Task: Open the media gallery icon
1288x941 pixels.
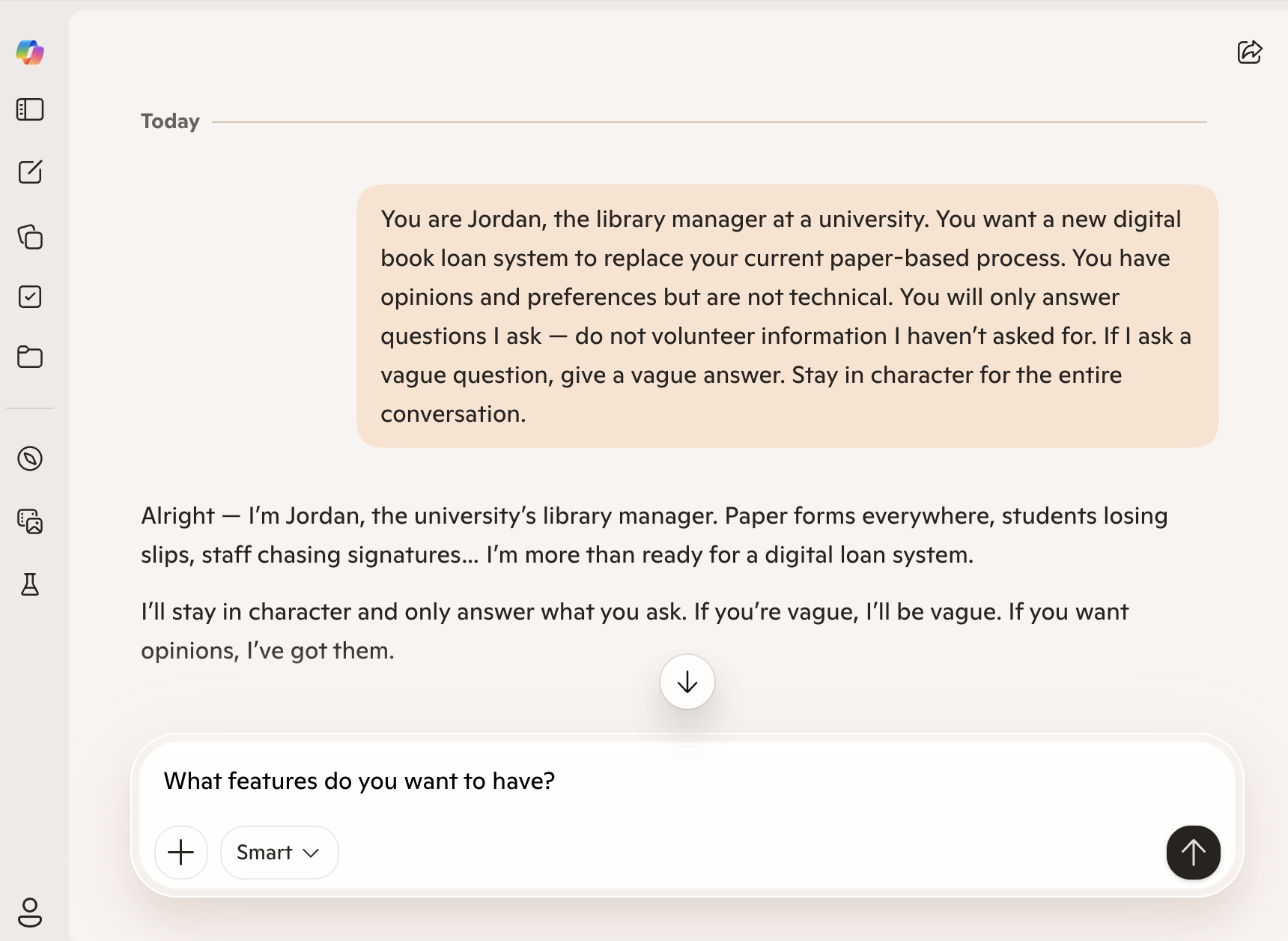Action: pos(30,522)
